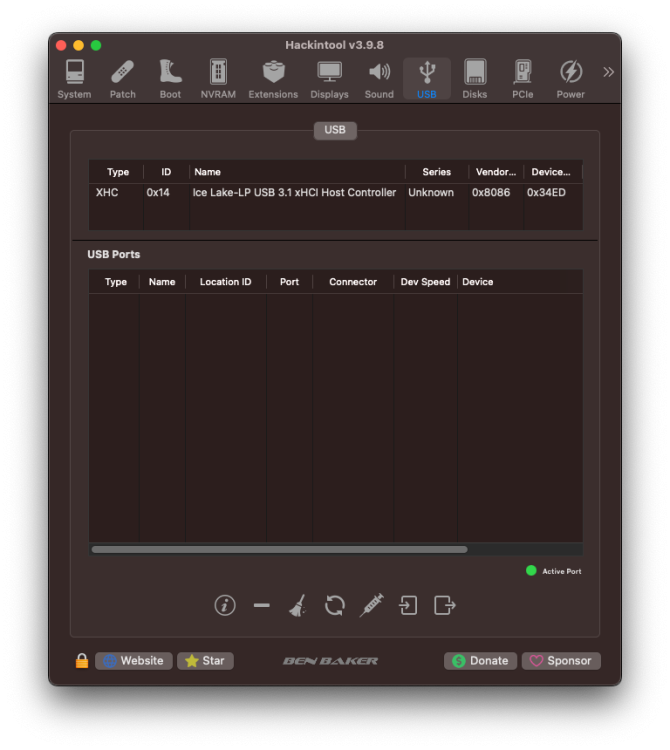The image size is (670, 750).
Task: Sort controllers by Series header
Action: point(437,172)
